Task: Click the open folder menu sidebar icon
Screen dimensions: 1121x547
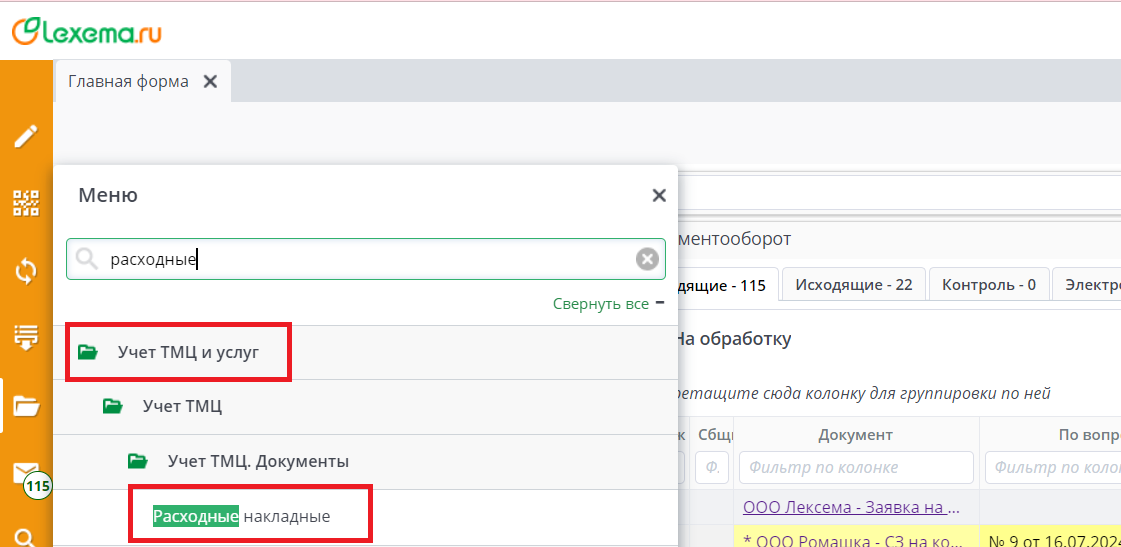Action: (26, 405)
